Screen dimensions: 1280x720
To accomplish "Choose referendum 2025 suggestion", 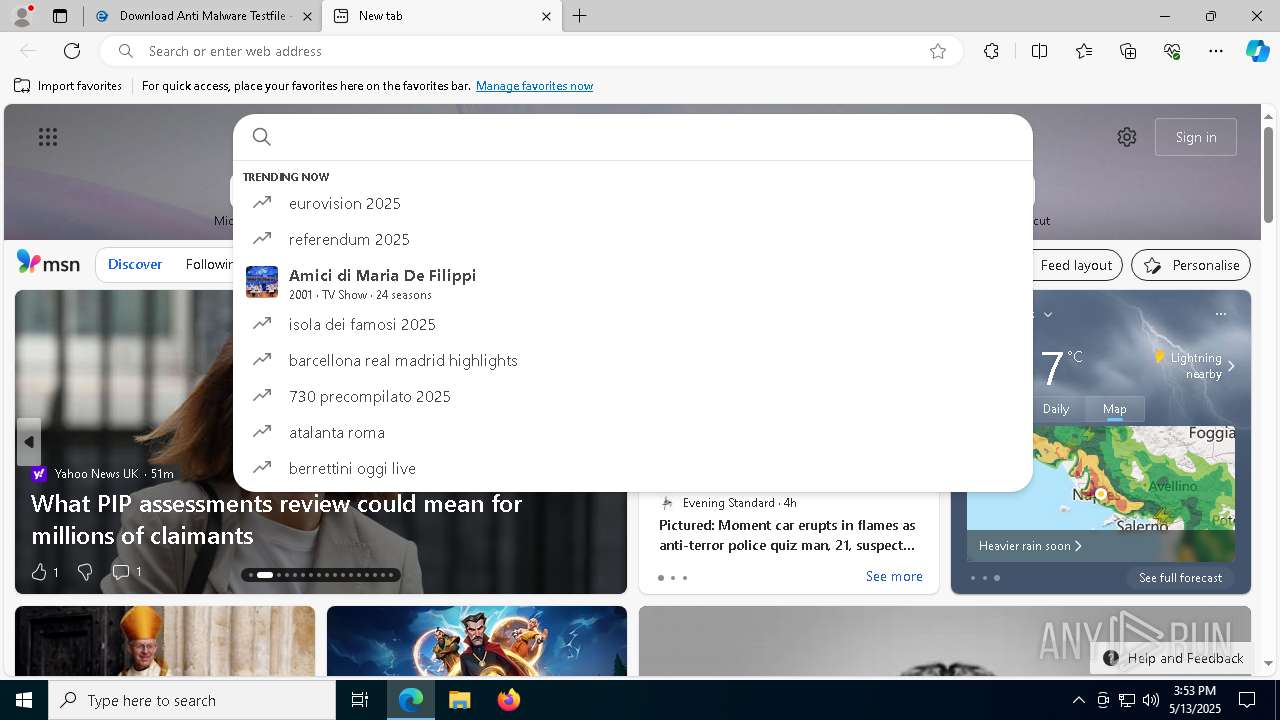I will [633, 239].
